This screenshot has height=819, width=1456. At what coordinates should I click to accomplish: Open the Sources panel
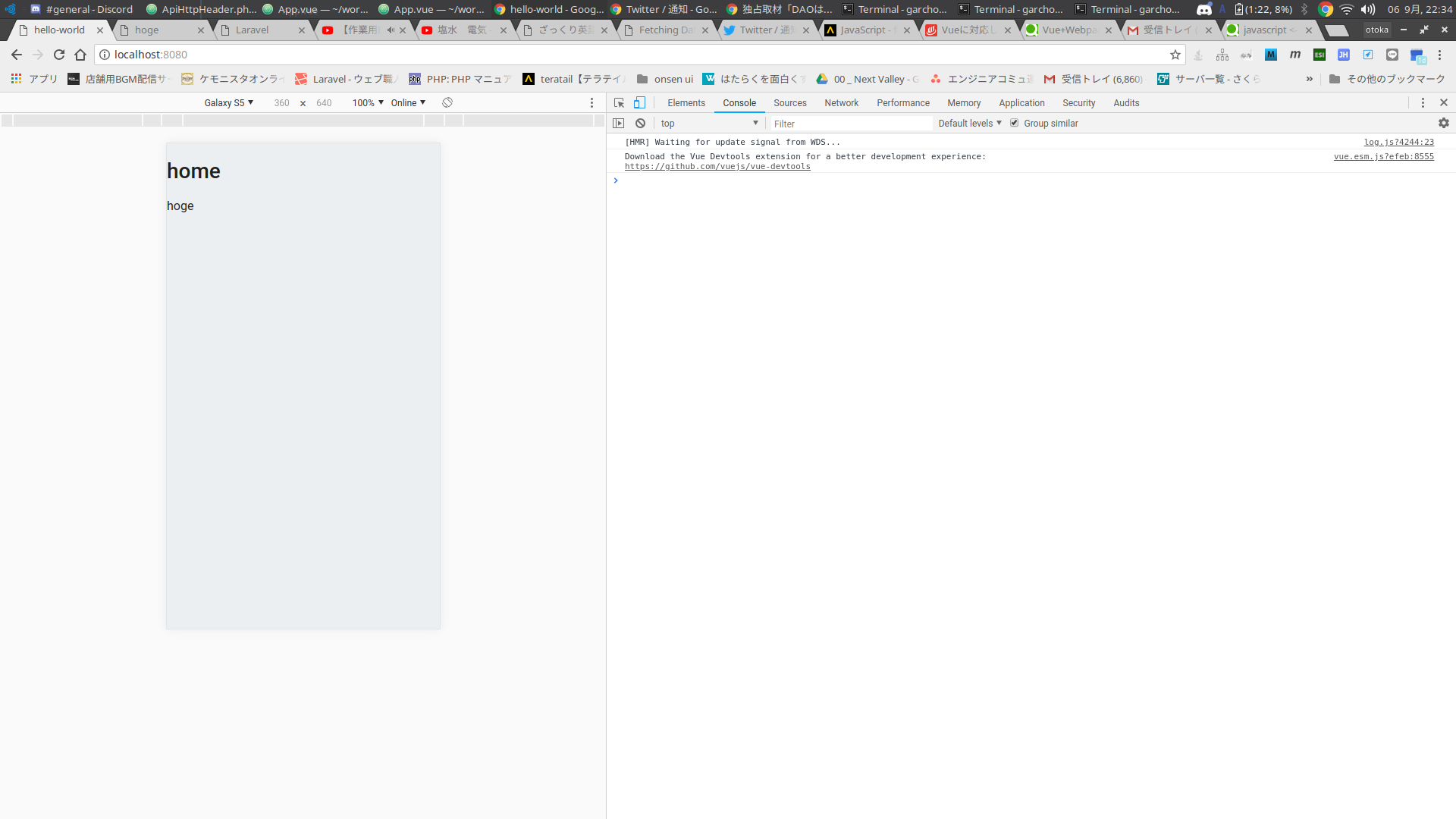(x=790, y=102)
